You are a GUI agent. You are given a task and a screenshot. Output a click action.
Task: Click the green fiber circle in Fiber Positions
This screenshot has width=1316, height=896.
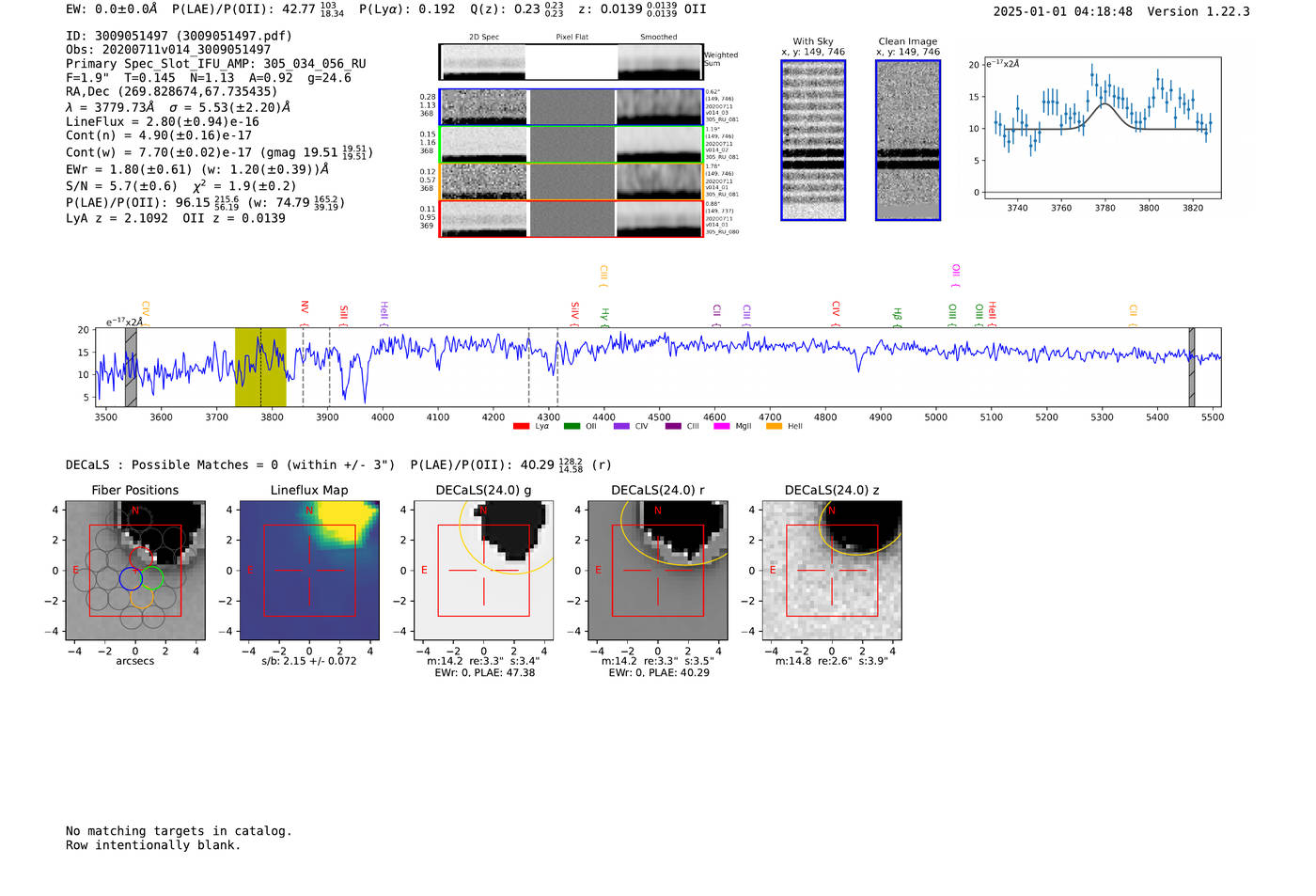152,577
